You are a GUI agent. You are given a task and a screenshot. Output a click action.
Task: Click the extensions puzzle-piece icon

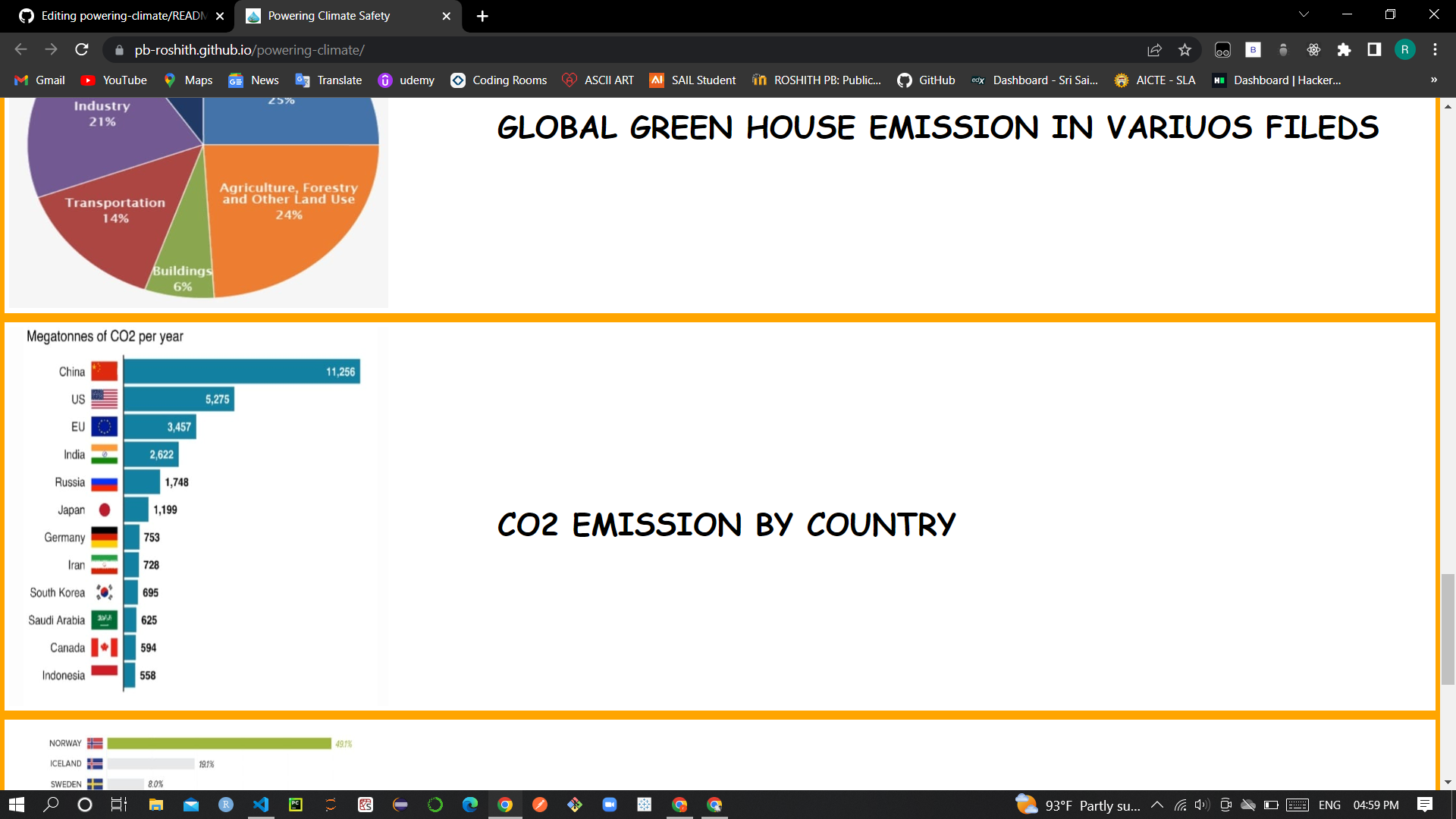[x=1345, y=50]
